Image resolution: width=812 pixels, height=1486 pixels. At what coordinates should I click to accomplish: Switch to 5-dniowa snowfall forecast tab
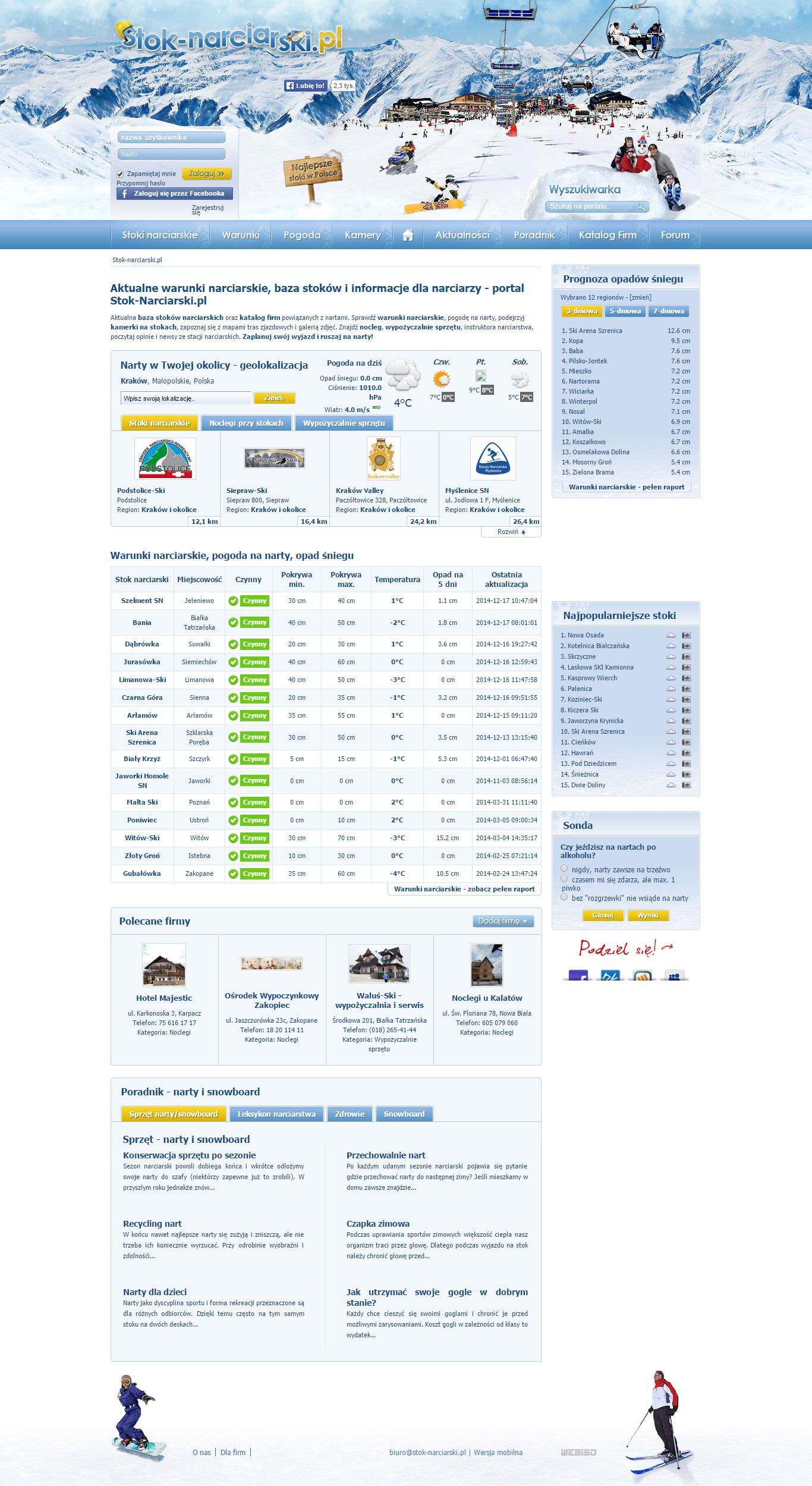coord(625,311)
